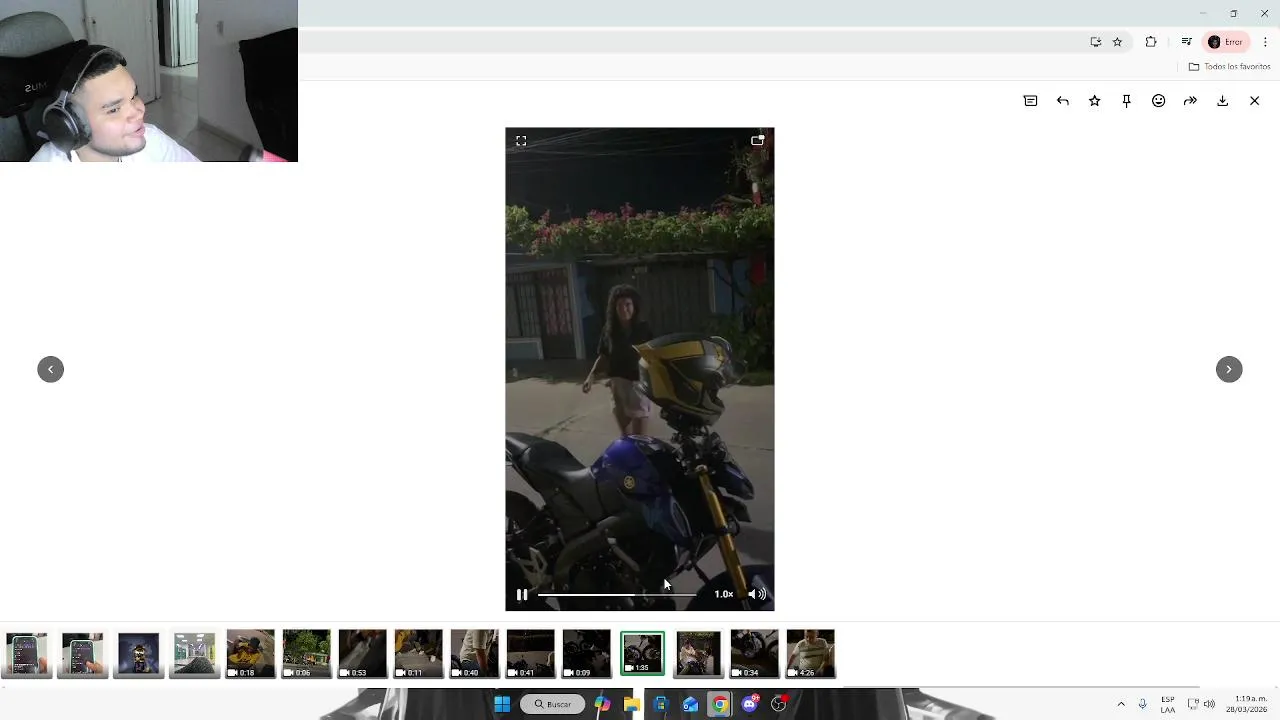Open the Chrome profile Error chip

point(1226,42)
